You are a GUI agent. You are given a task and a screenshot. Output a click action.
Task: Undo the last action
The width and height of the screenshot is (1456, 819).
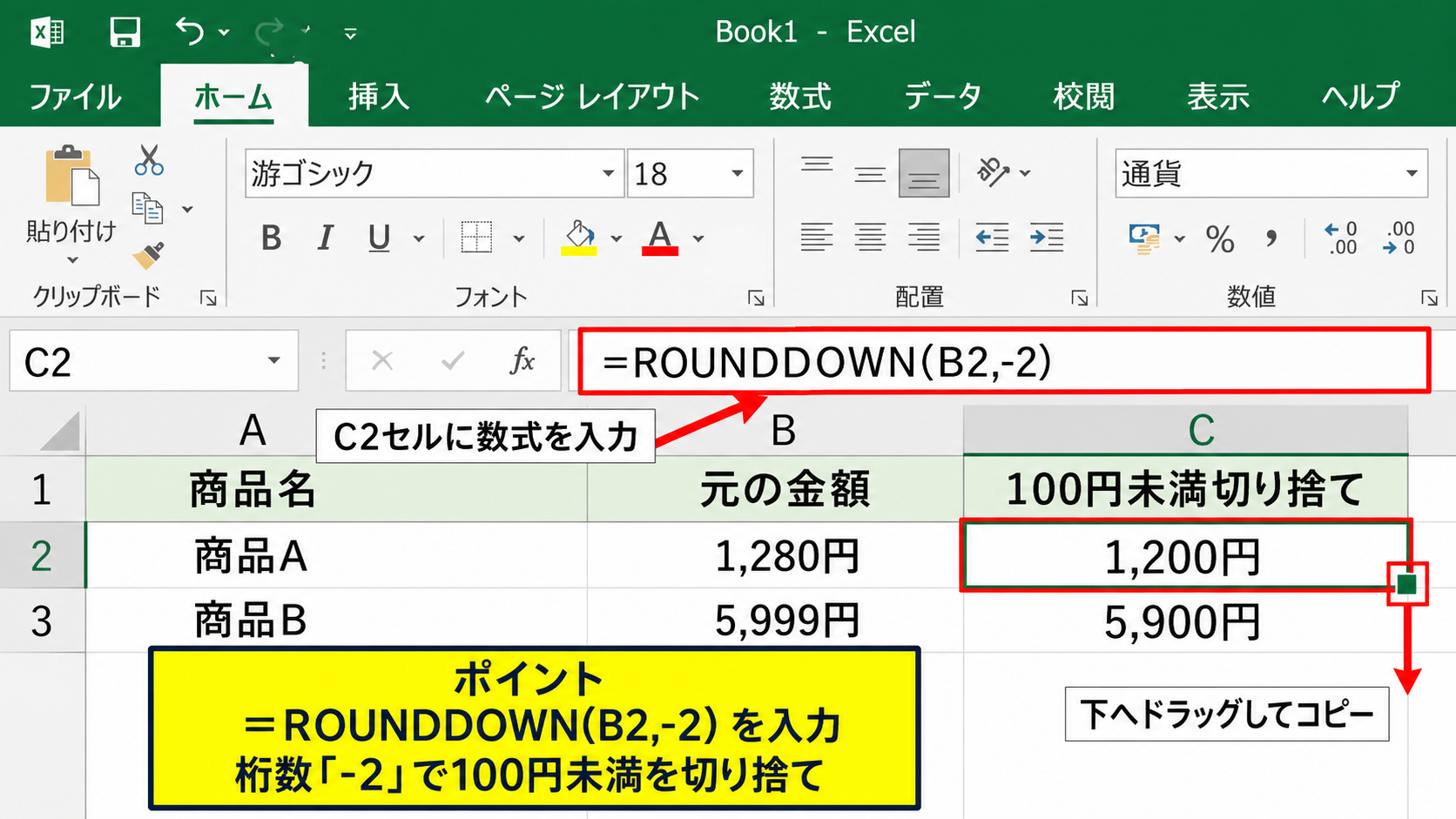[x=190, y=31]
